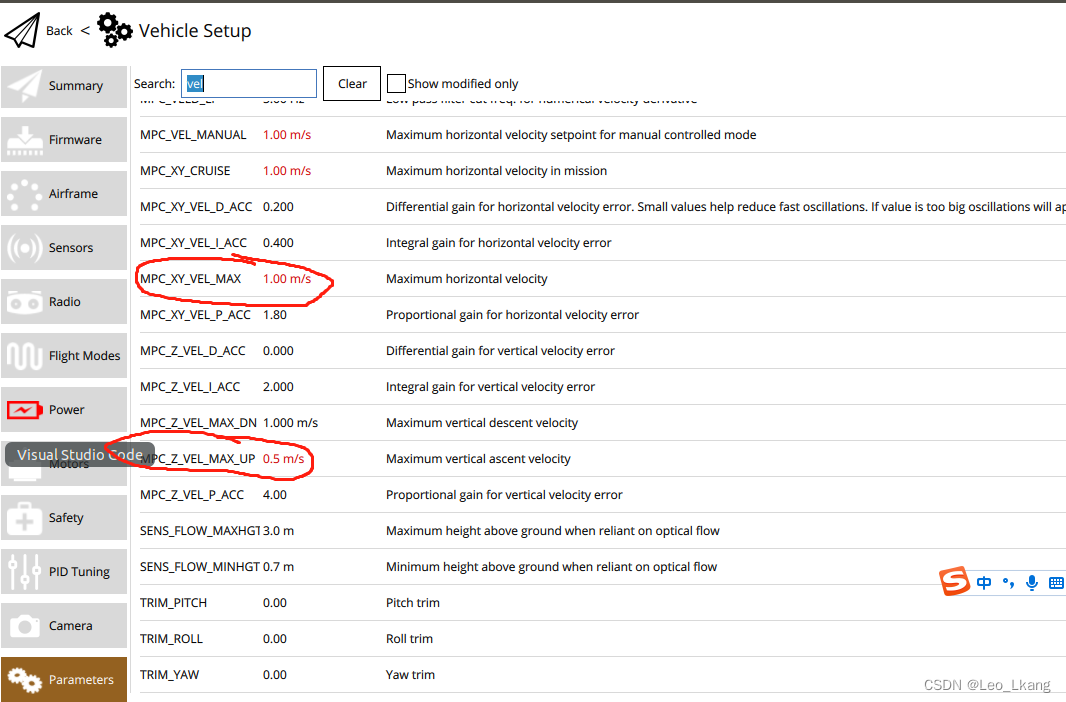This screenshot has height=702, width=1066.
Task: Open Parameters page via gears icon
Action: click(x=24, y=679)
